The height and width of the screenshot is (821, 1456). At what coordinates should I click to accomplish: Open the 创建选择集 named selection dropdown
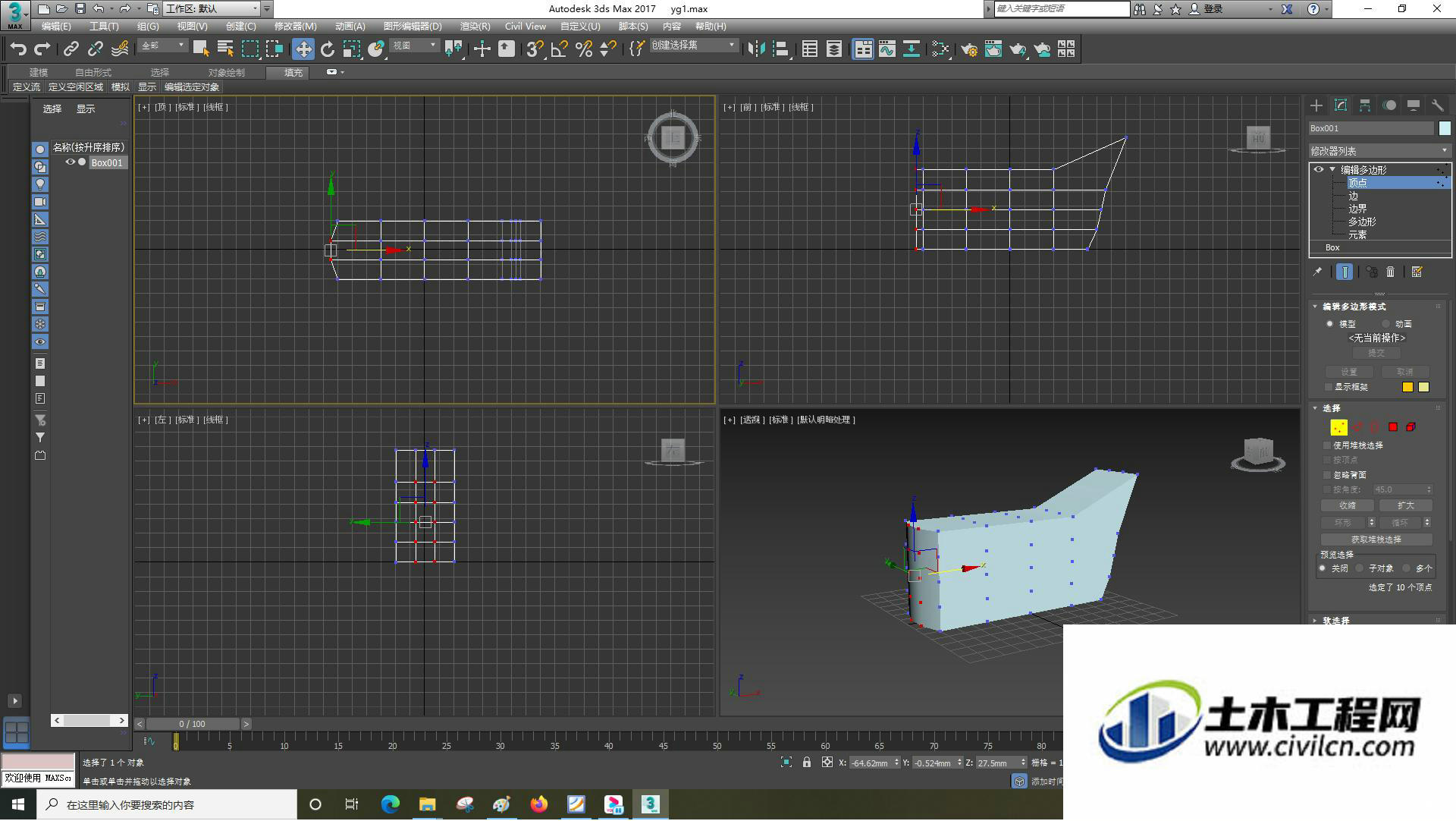[693, 46]
